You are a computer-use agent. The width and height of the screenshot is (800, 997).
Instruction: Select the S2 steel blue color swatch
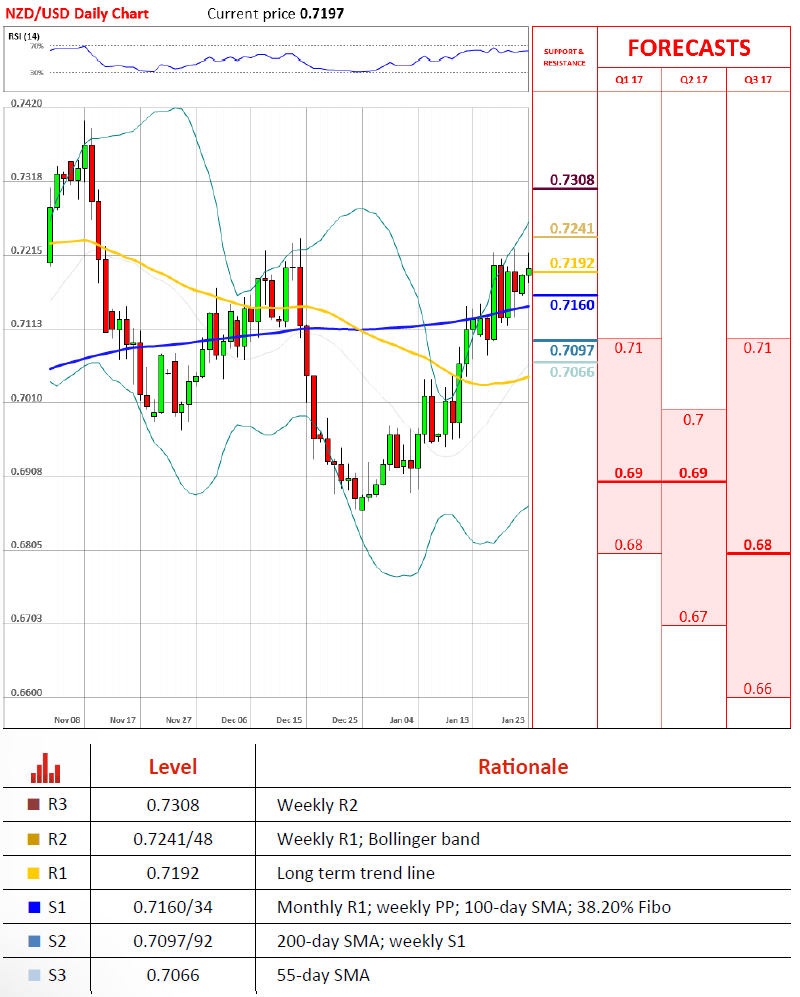[34, 941]
